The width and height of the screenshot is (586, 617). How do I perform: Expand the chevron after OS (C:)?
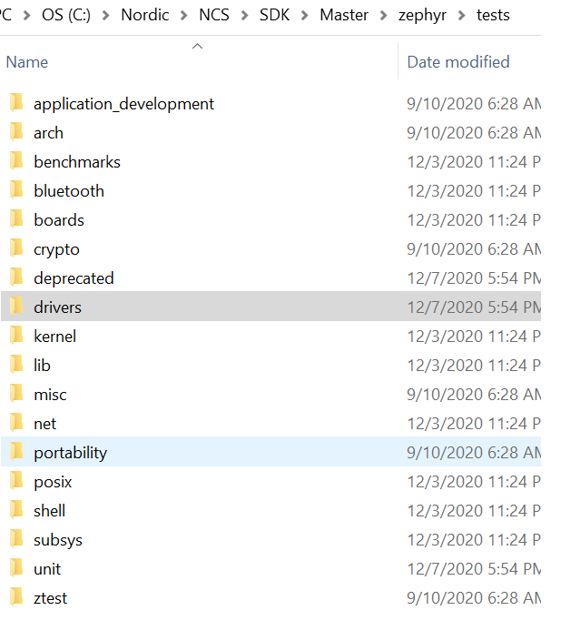(105, 16)
